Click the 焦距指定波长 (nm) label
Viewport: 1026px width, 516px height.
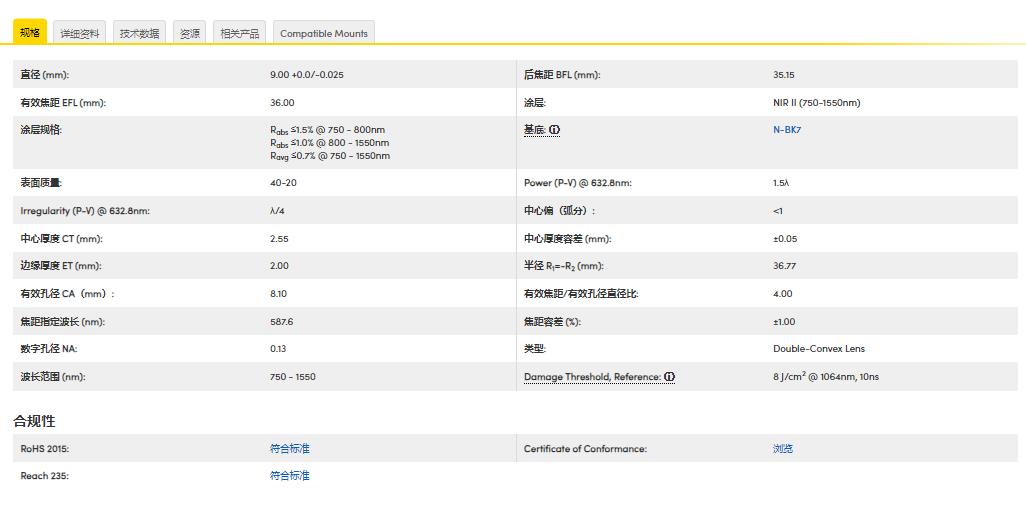pyautogui.click(x=62, y=322)
